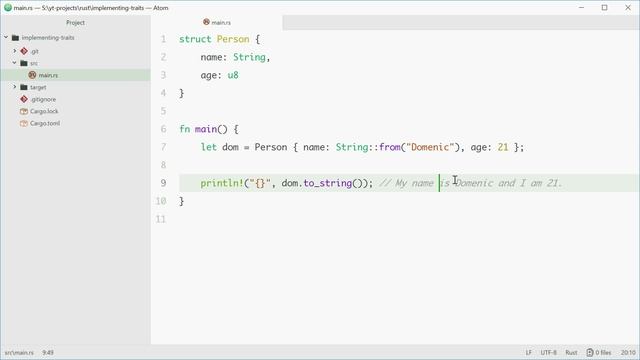
Task: Change UTF-8 encoding in status bar
Action: pyautogui.click(x=549, y=352)
